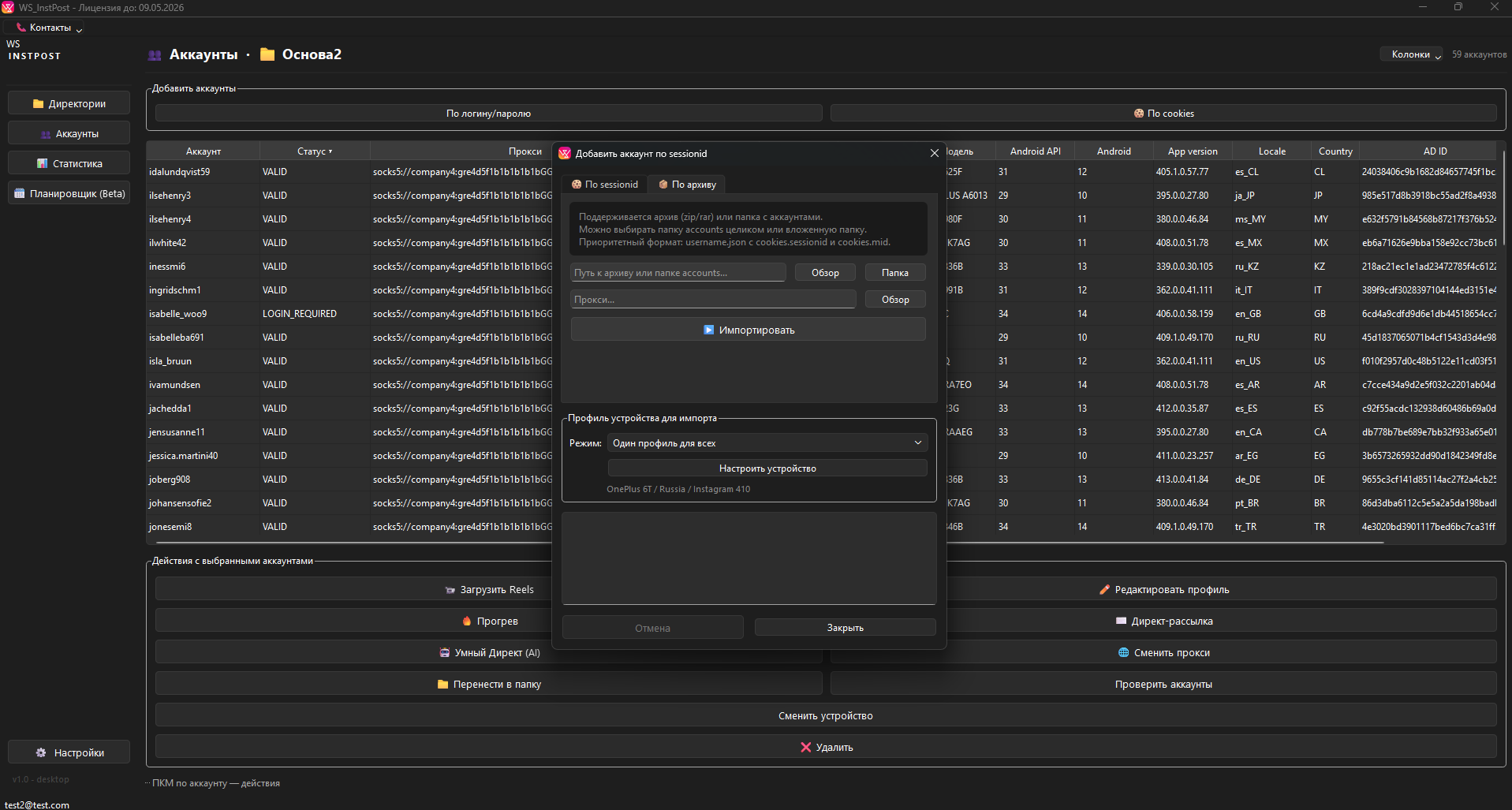Click the folder icon next to Директории
Viewport: 1512px width, 810px height.
tap(38, 104)
